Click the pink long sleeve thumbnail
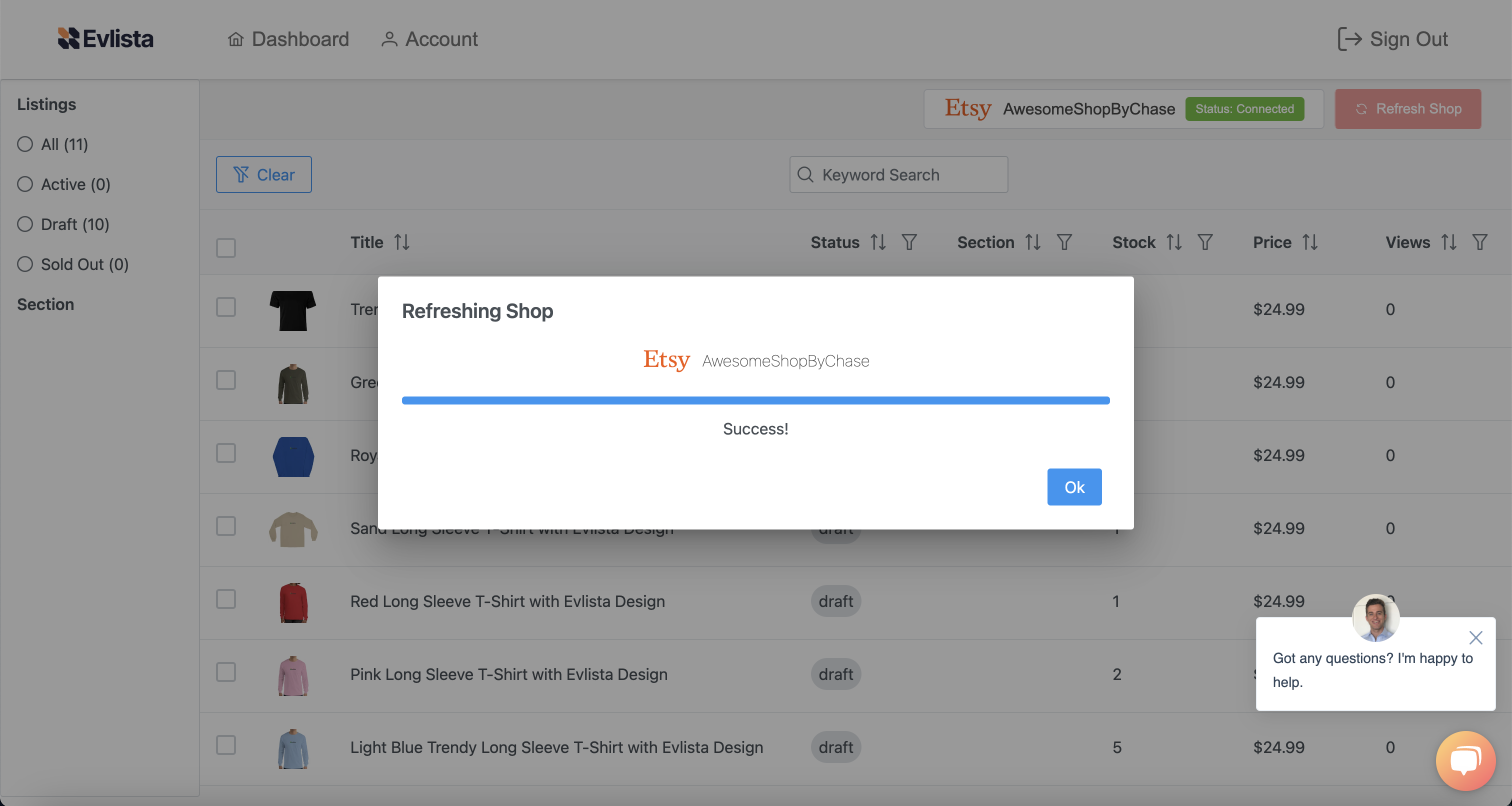This screenshot has height=806, width=1512. (293, 675)
